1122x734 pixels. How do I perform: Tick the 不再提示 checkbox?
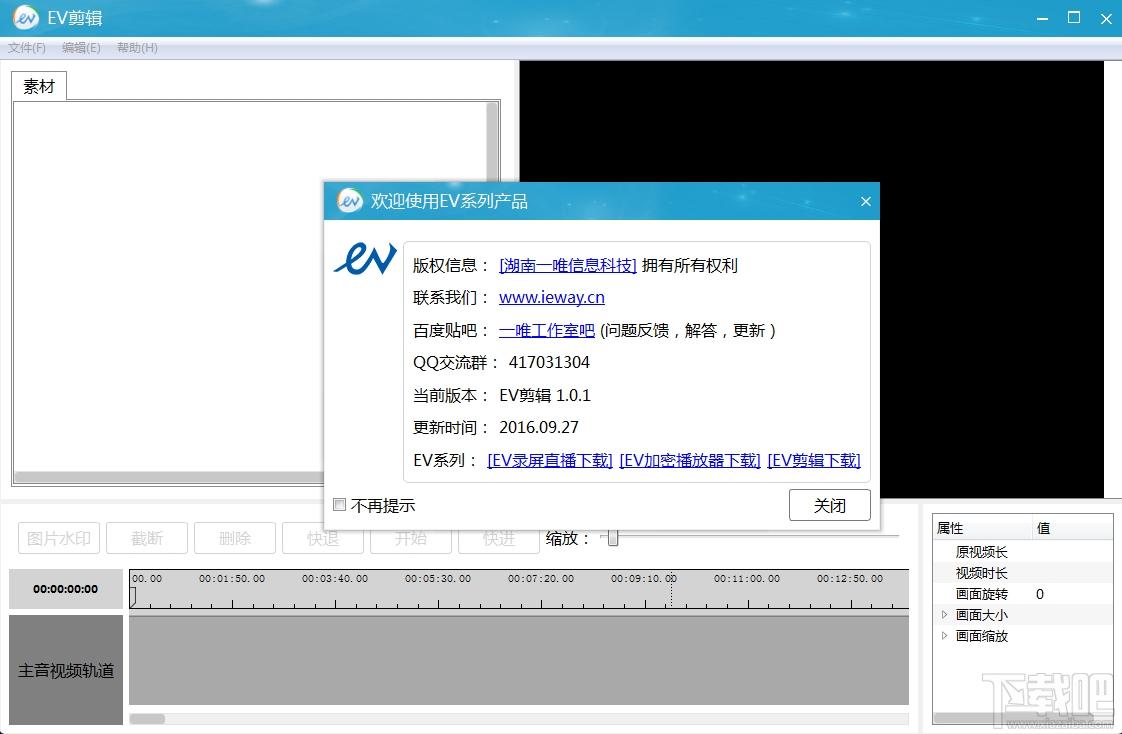click(340, 505)
